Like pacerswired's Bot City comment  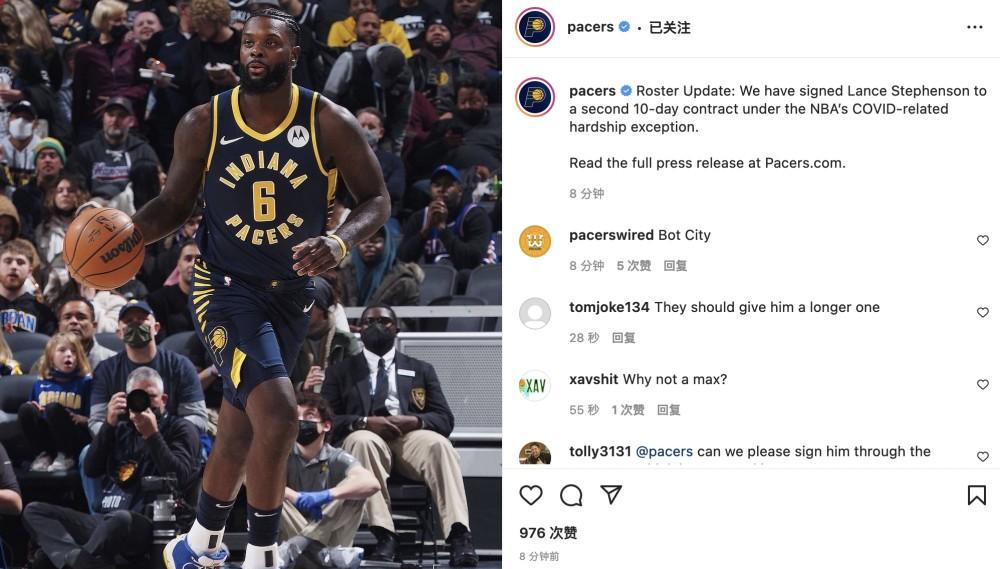pos(983,240)
